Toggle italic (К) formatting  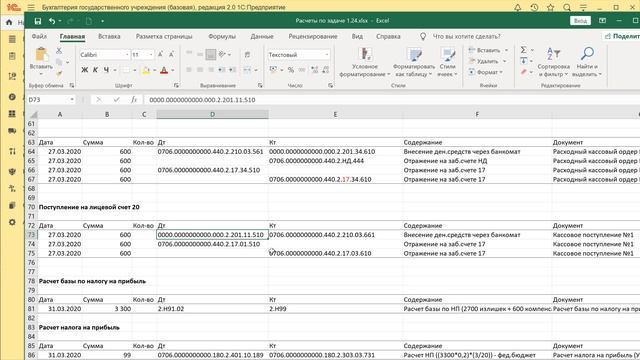coord(95,70)
